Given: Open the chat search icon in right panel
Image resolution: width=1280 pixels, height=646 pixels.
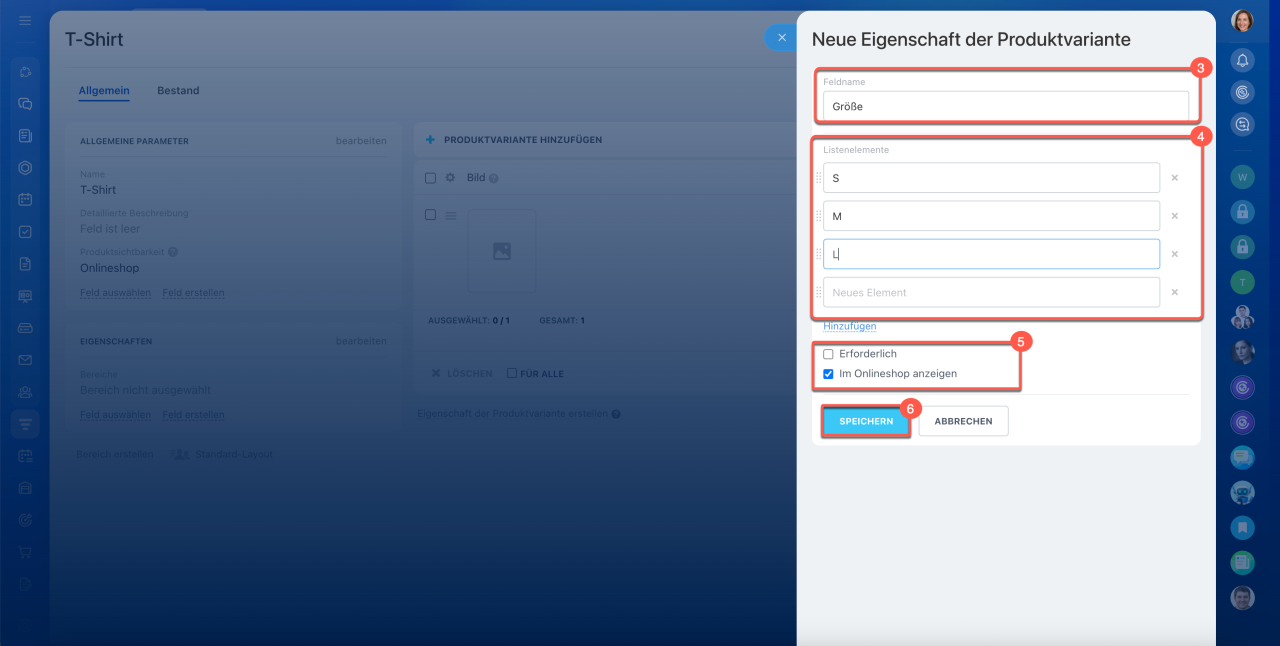Looking at the screenshot, I should pyautogui.click(x=1242, y=124).
